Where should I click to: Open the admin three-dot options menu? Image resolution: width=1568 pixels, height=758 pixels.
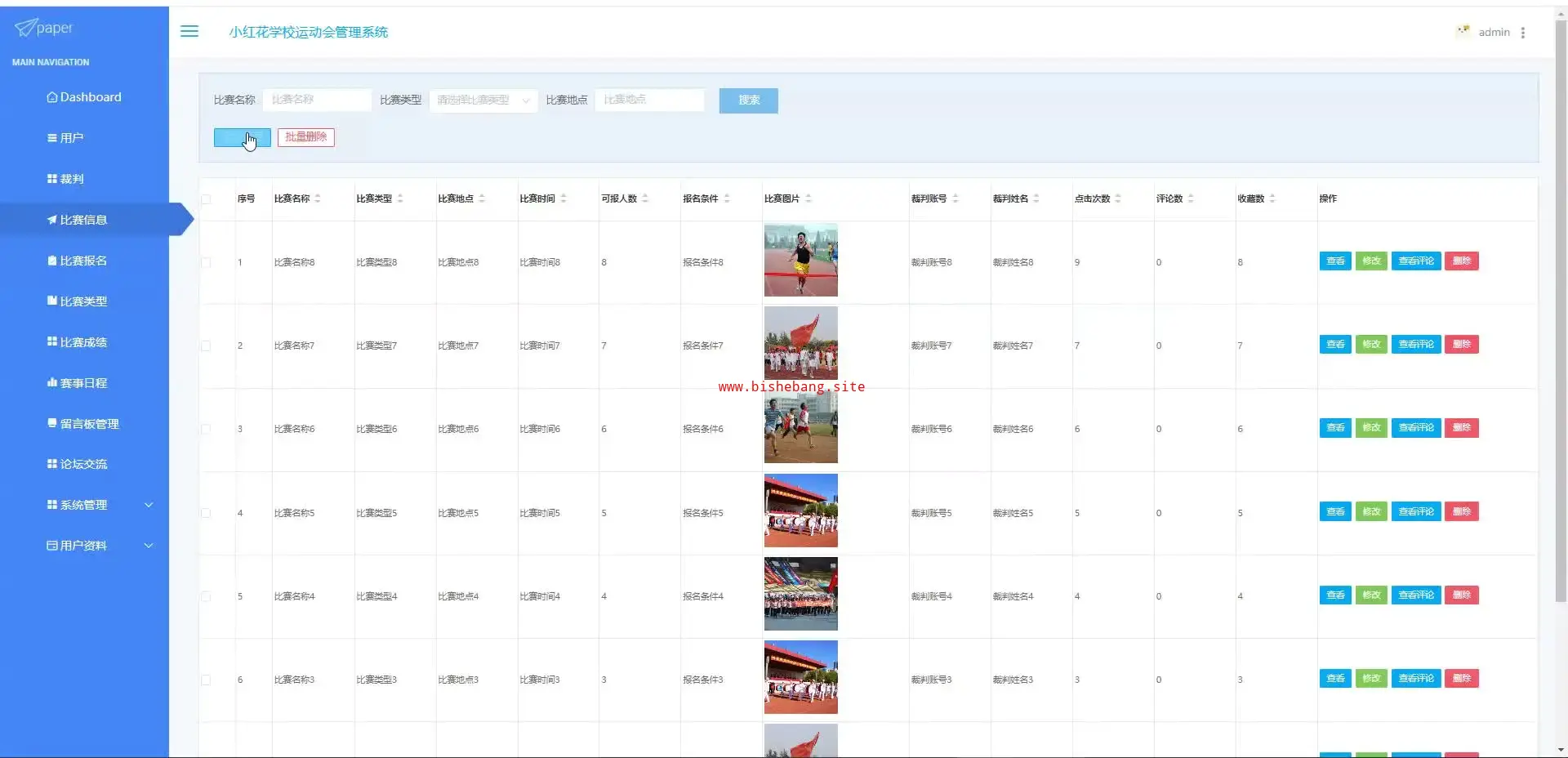(1522, 33)
